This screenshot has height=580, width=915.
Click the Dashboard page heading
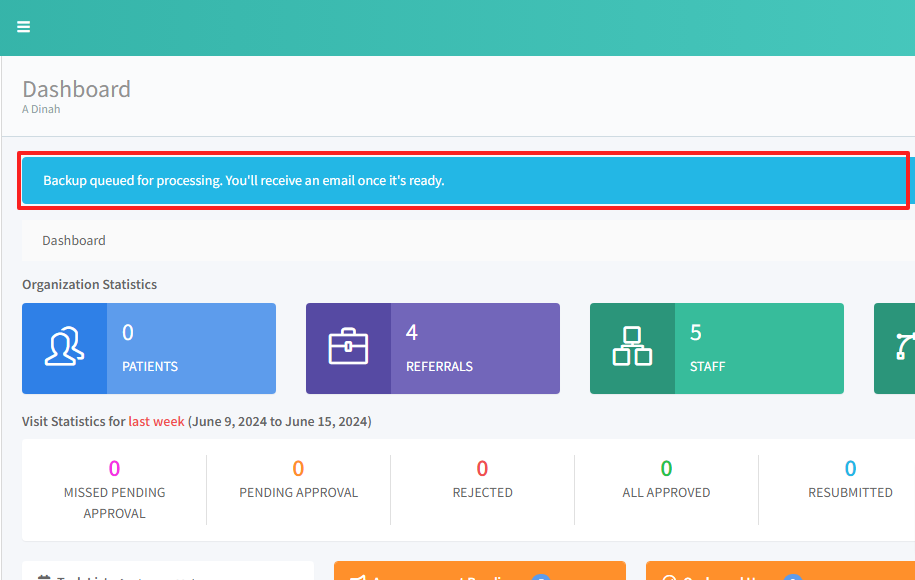pyautogui.click(x=77, y=89)
